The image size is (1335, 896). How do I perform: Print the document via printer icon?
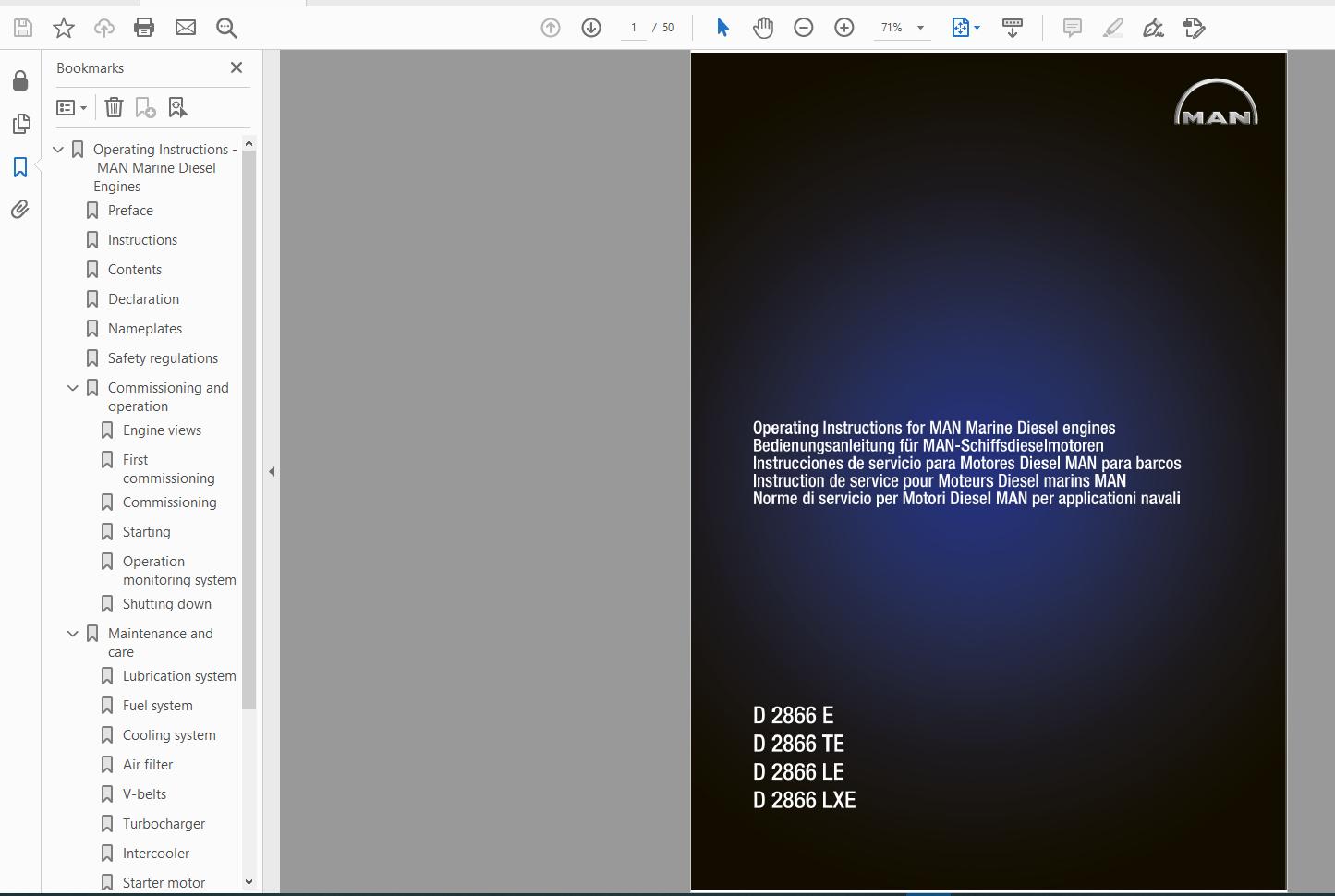[x=144, y=28]
